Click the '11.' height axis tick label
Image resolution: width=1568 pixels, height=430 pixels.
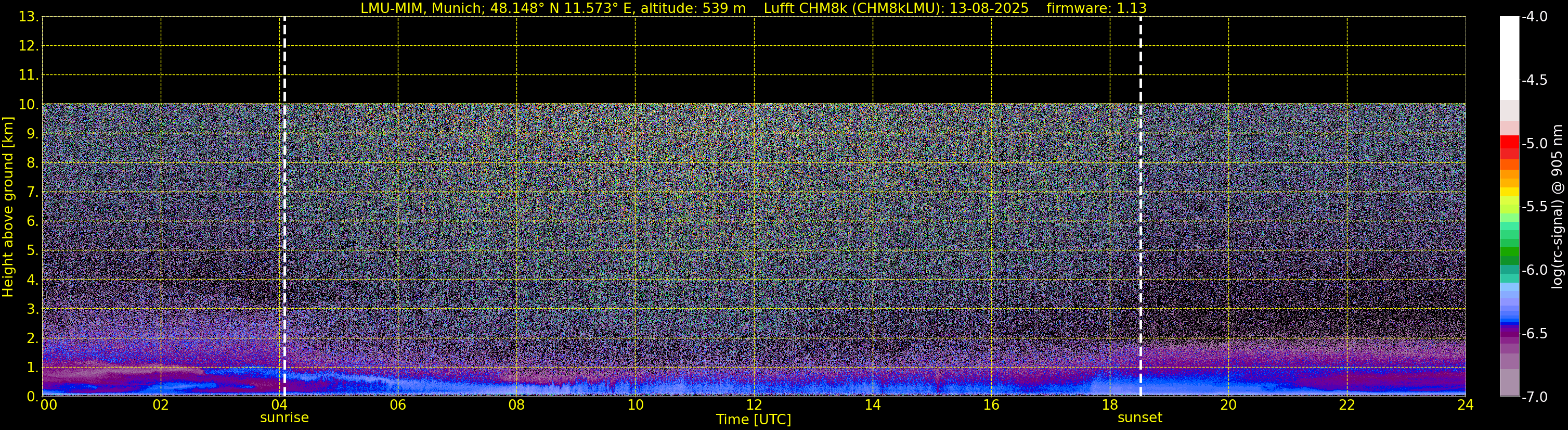(28, 75)
